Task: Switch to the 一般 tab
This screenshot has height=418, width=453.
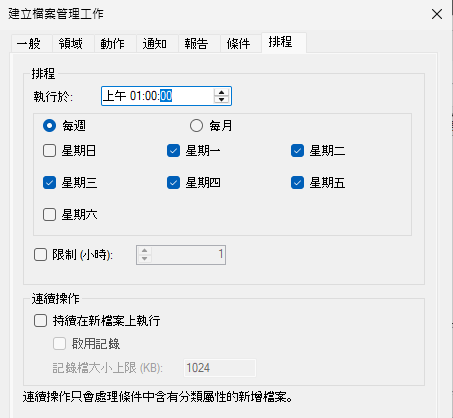Action: tap(31, 44)
